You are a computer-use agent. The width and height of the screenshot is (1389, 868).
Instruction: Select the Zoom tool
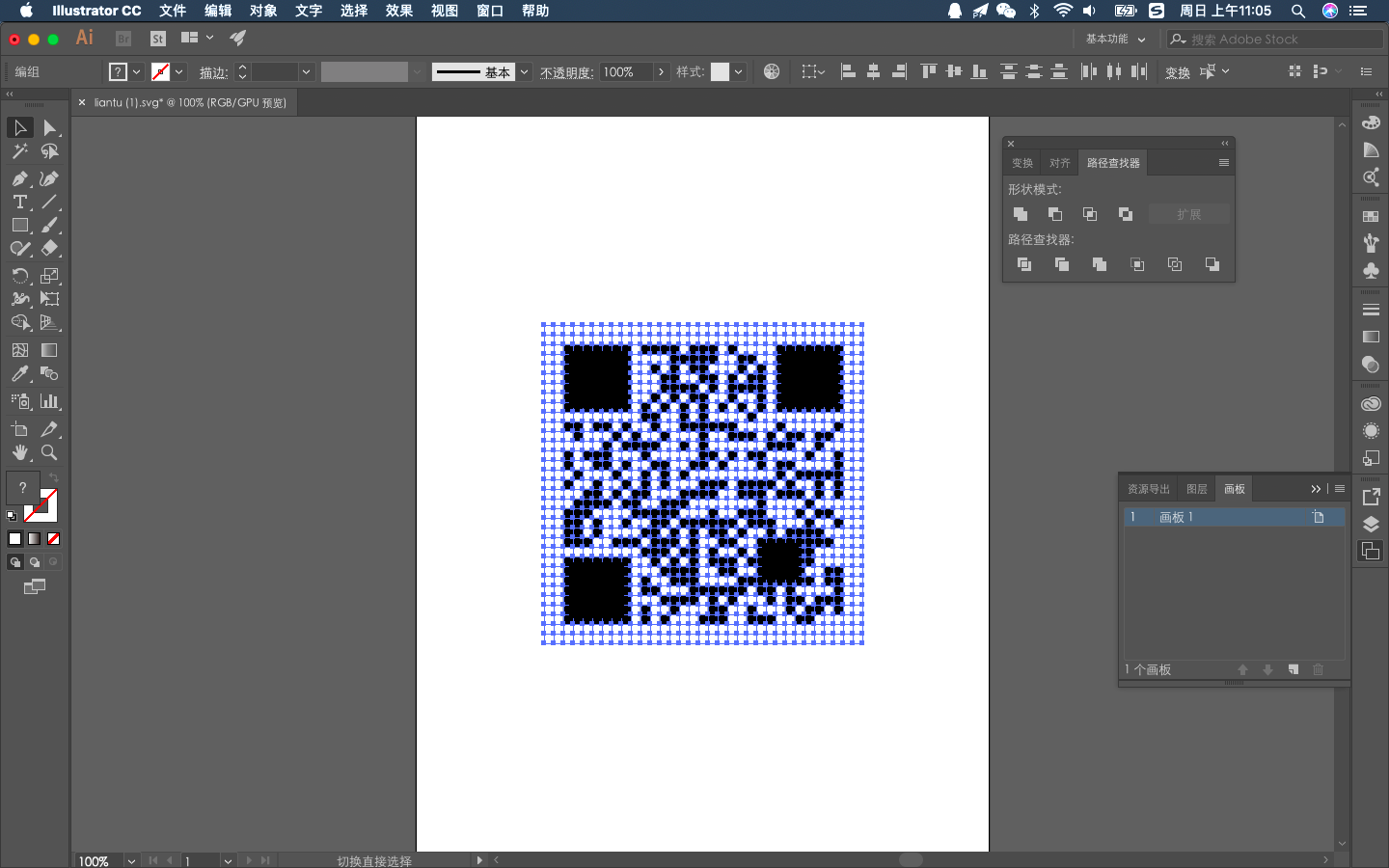point(49,452)
